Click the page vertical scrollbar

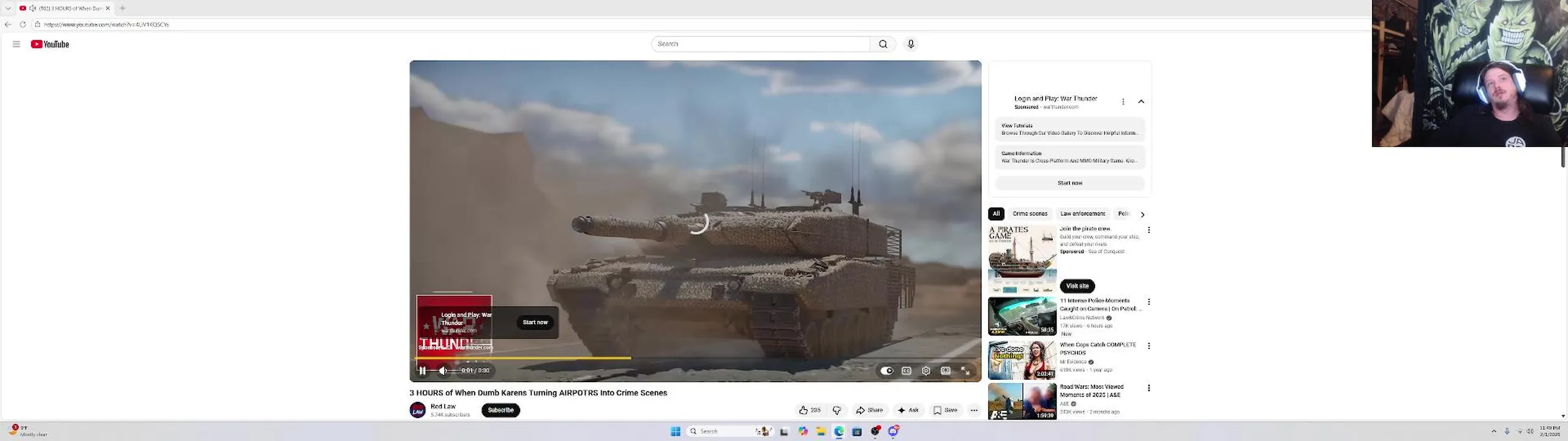1563,157
